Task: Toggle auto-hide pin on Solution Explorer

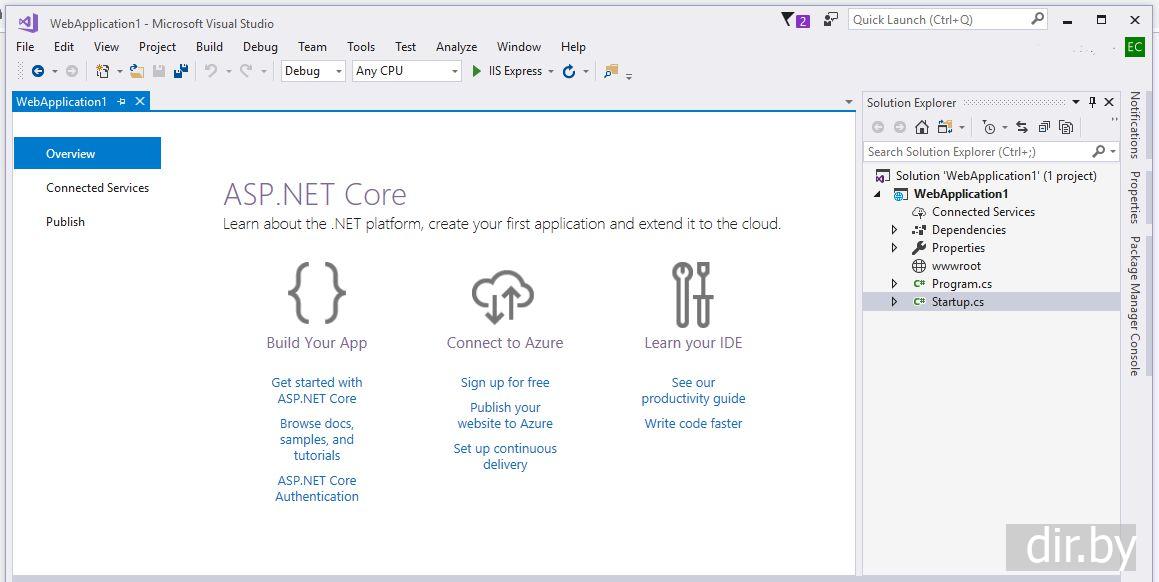Action: [1092, 102]
